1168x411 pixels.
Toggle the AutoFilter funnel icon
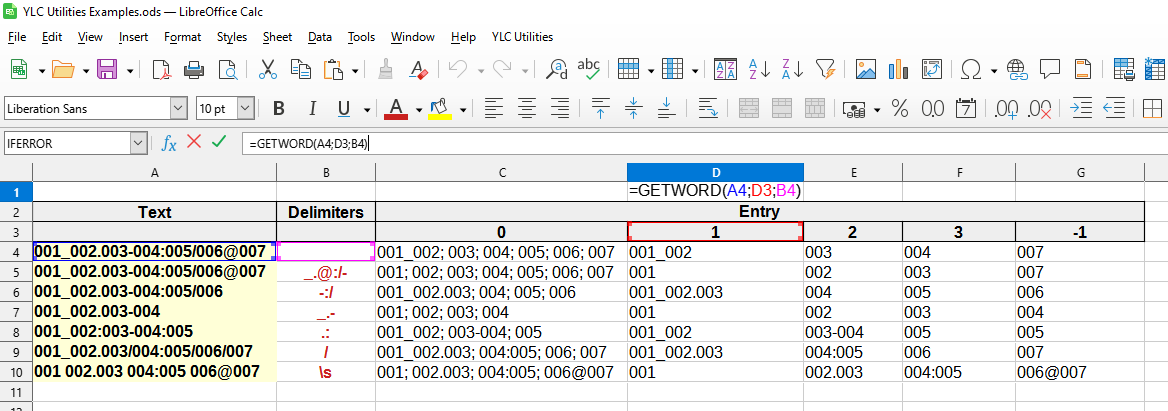click(x=825, y=70)
